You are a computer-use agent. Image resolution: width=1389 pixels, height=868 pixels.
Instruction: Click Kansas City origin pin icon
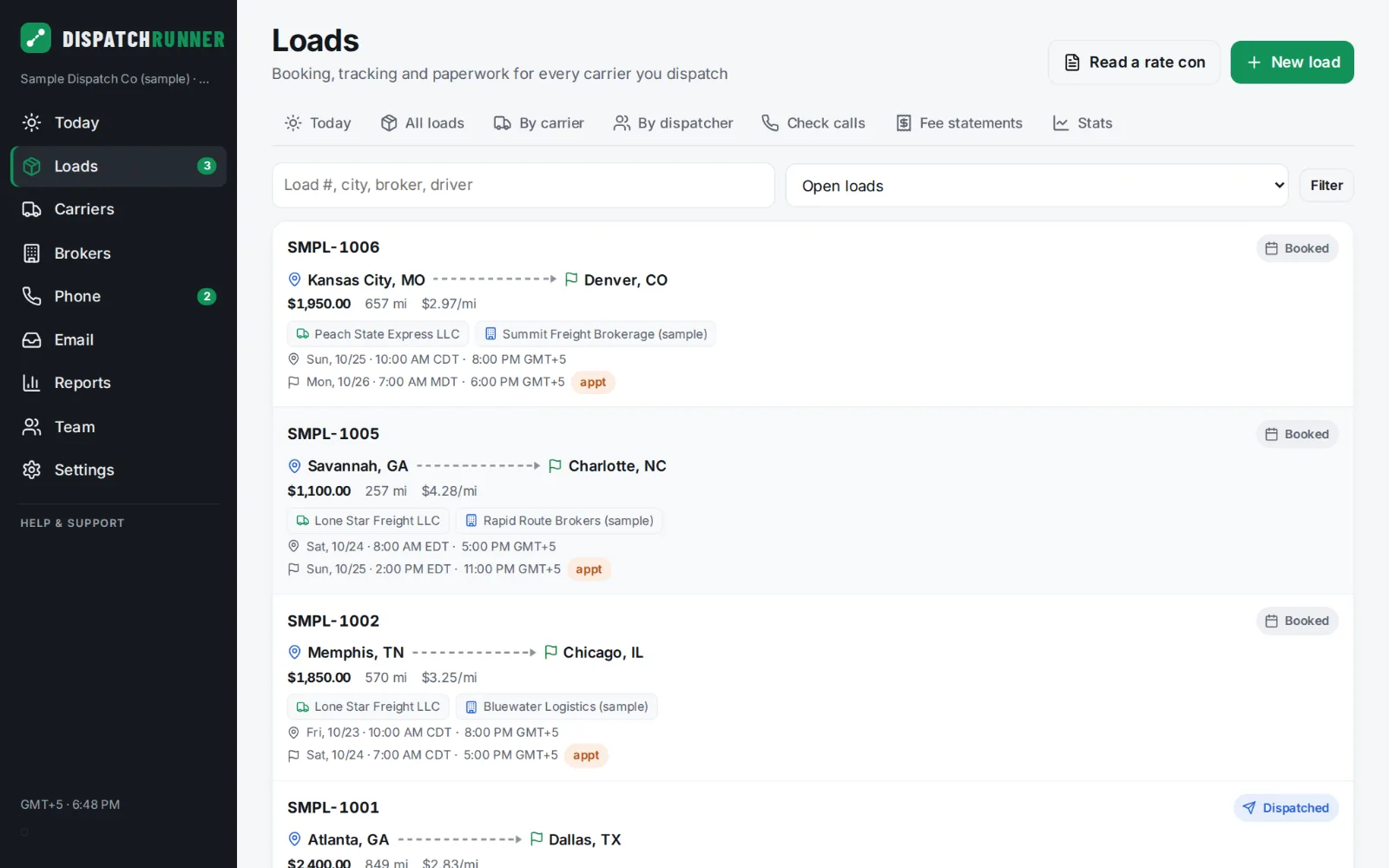point(294,279)
